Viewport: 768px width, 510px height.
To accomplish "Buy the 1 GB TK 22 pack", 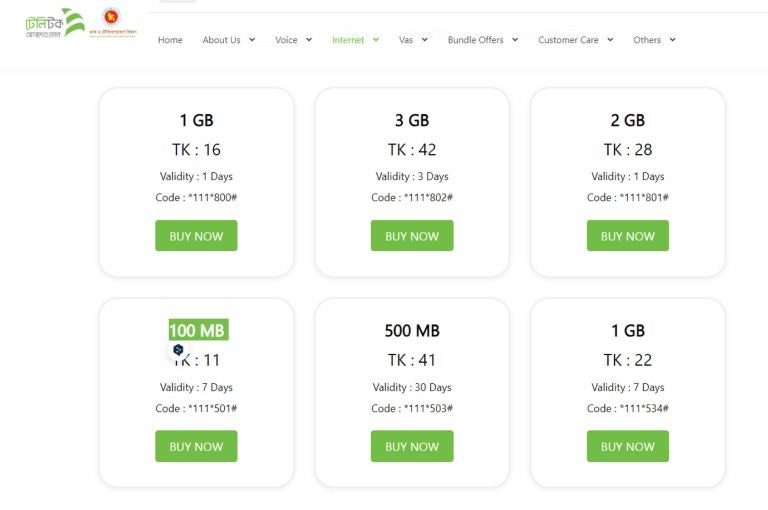I will 628,446.
